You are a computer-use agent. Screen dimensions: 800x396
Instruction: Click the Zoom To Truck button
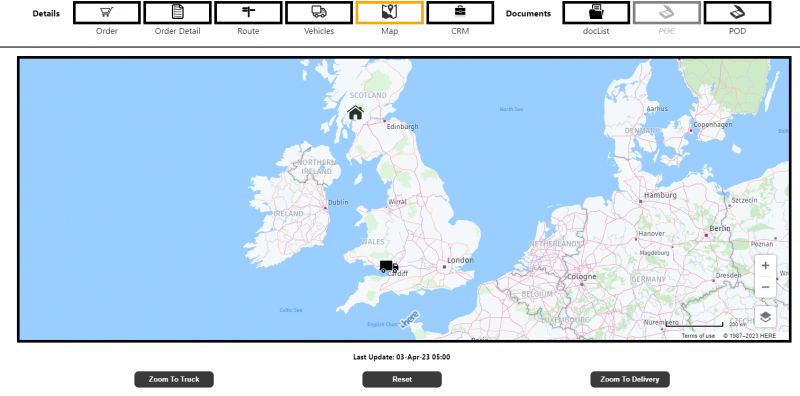coord(174,380)
